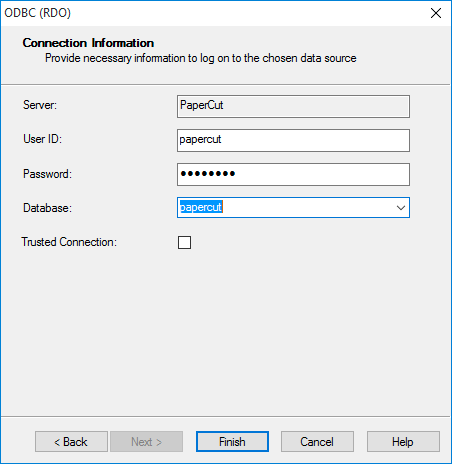Click the ODBC (RDO) title bar text
The height and width of the screenshot is (464, 452).
[x=38, y=13]
